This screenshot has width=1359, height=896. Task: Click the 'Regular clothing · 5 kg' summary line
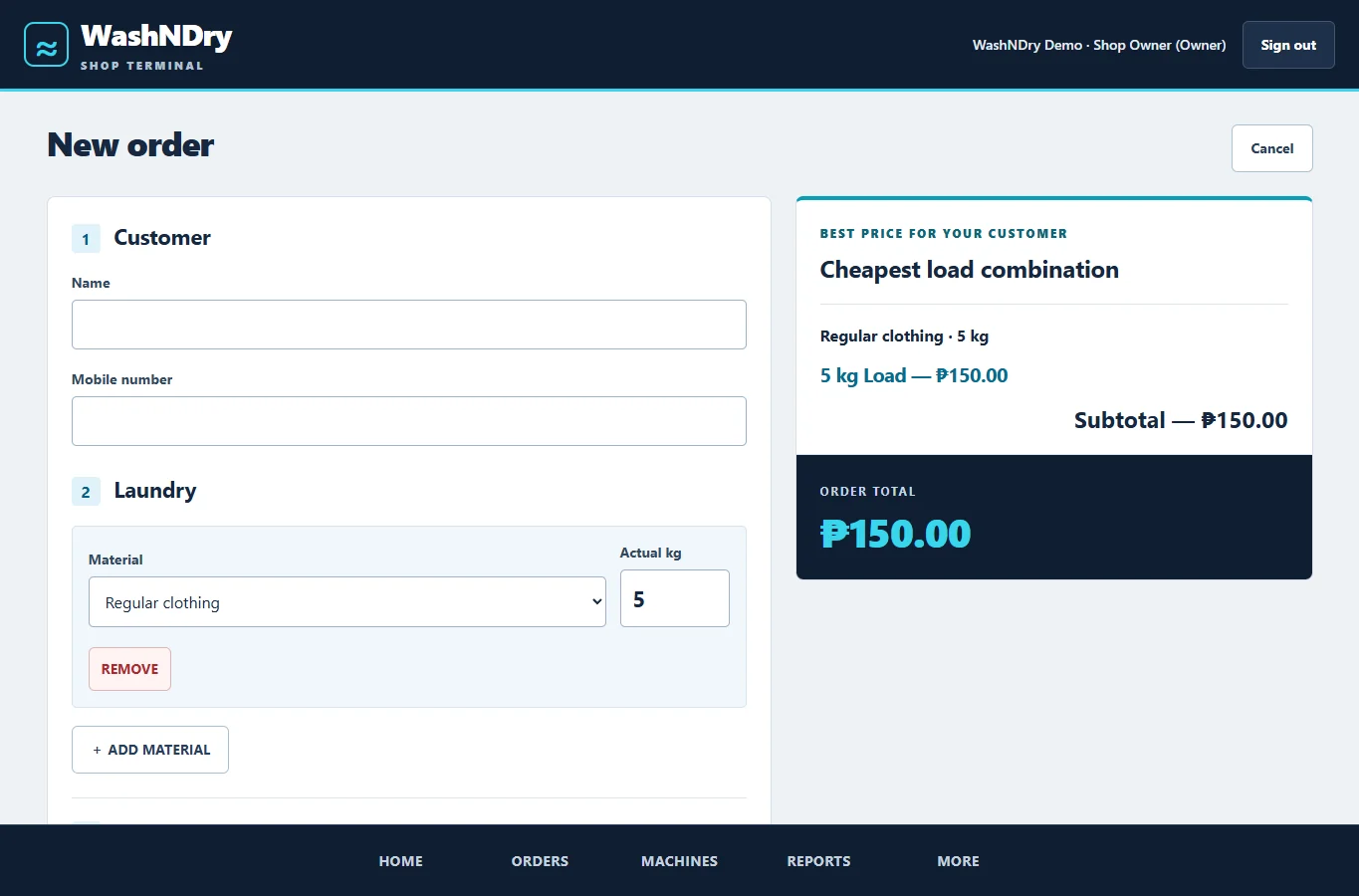click(904, 336)
